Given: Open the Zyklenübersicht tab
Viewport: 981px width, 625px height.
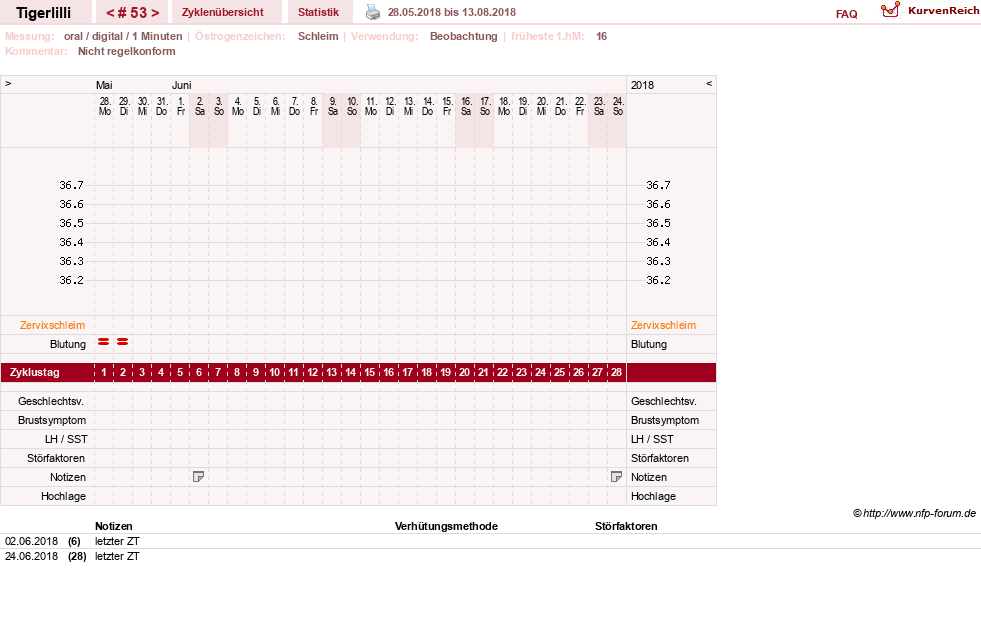Looking at the screenshot, I should click(223, 12).
